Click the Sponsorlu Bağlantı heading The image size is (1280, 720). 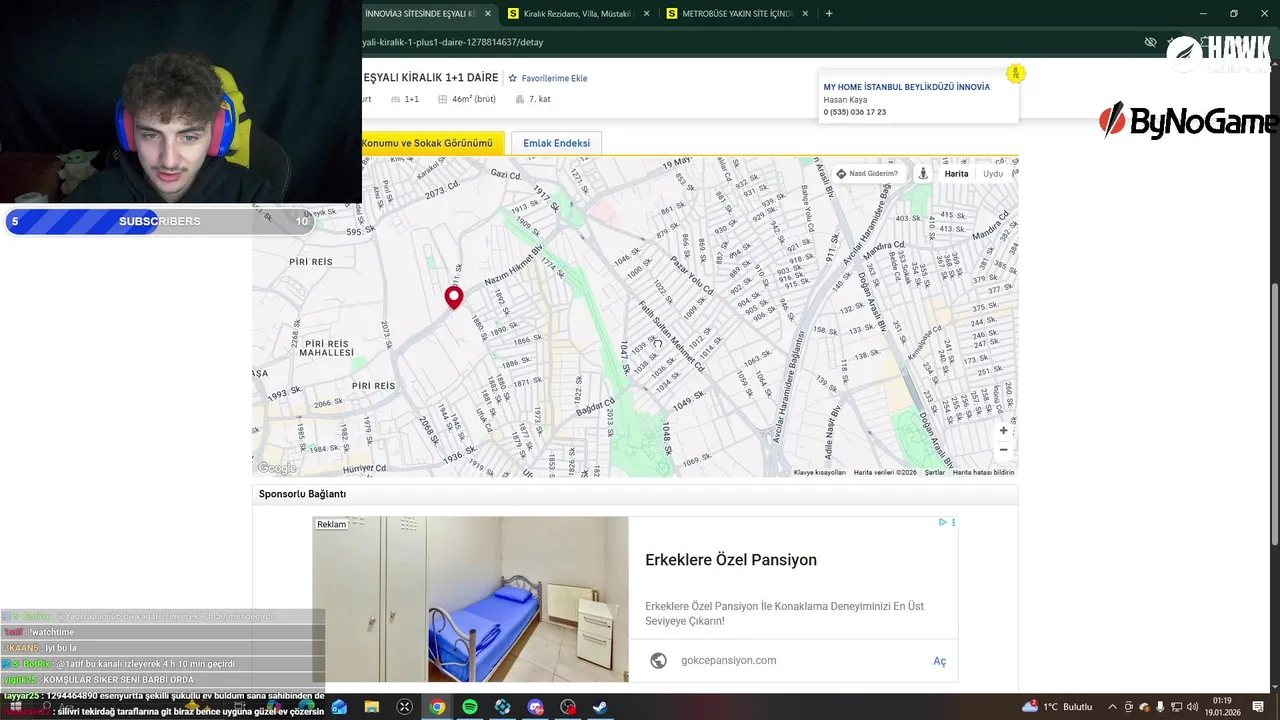(x=302, y=494)
